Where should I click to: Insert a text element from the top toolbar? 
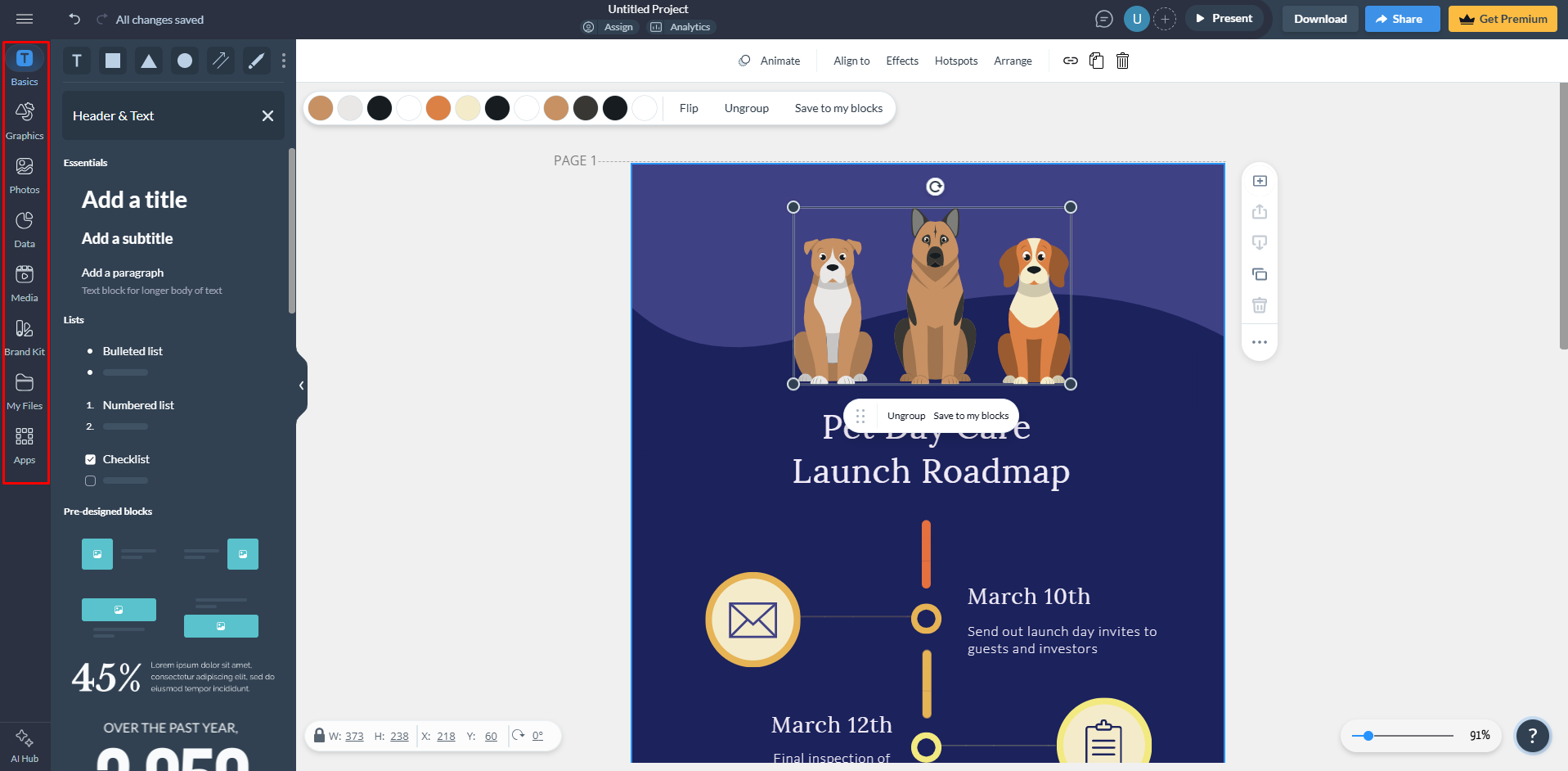click(76, 60)
